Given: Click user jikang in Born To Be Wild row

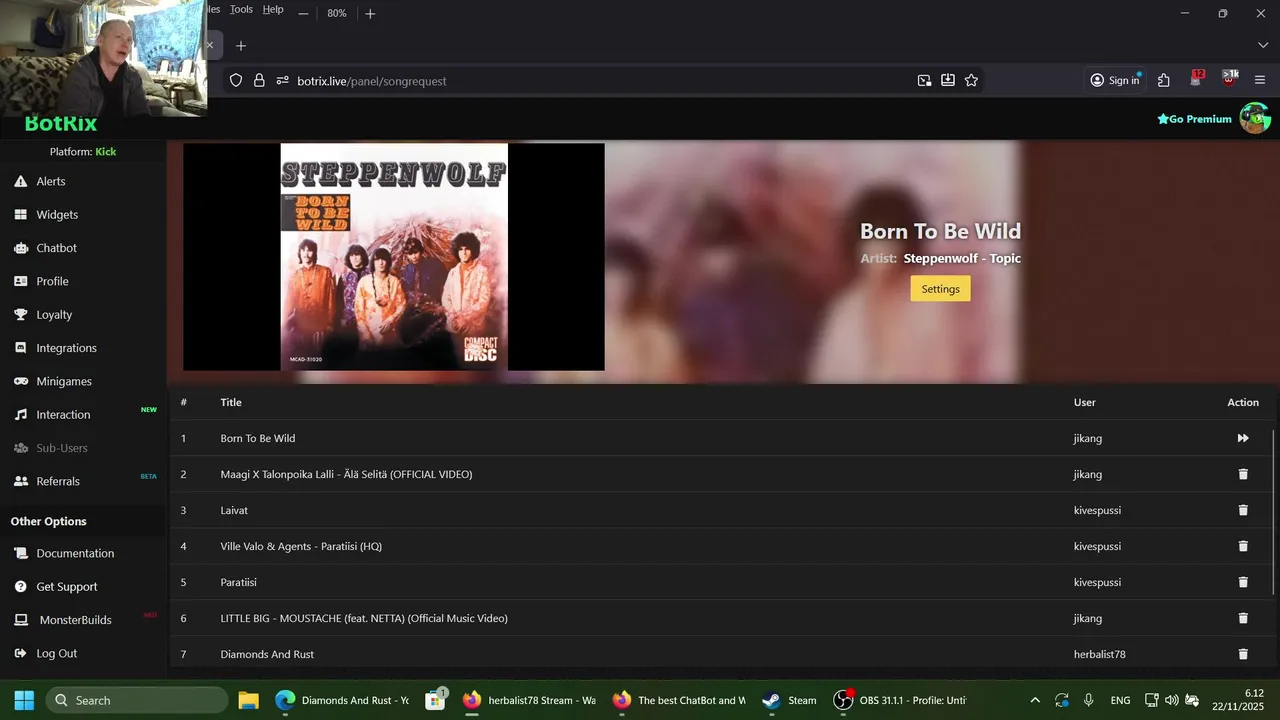Looking at the screenshot, I should coord(1088,438).
